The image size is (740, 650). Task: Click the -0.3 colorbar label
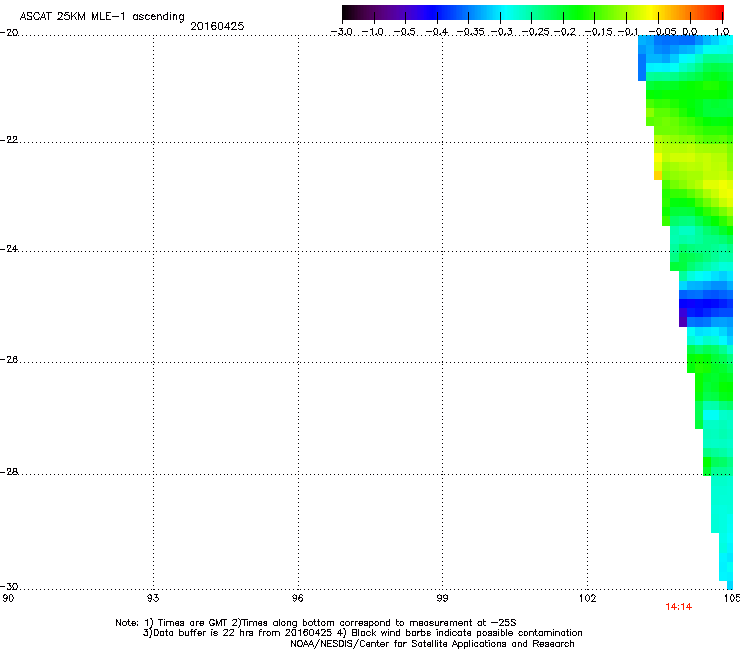[502, 32]
